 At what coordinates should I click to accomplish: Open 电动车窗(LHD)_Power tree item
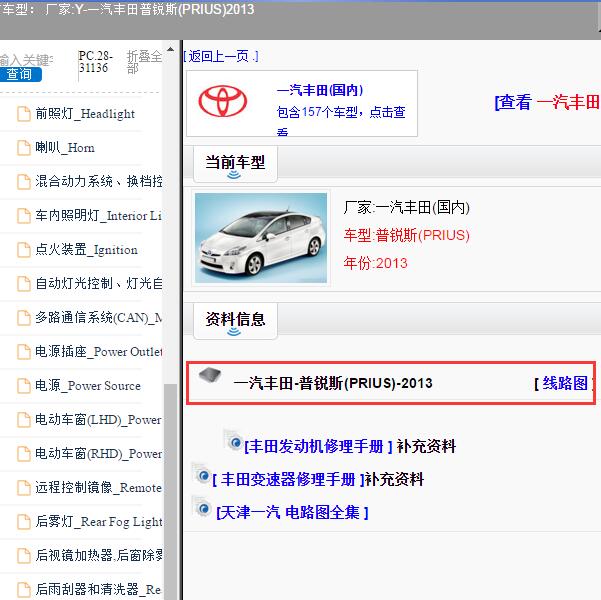[99, 419]
